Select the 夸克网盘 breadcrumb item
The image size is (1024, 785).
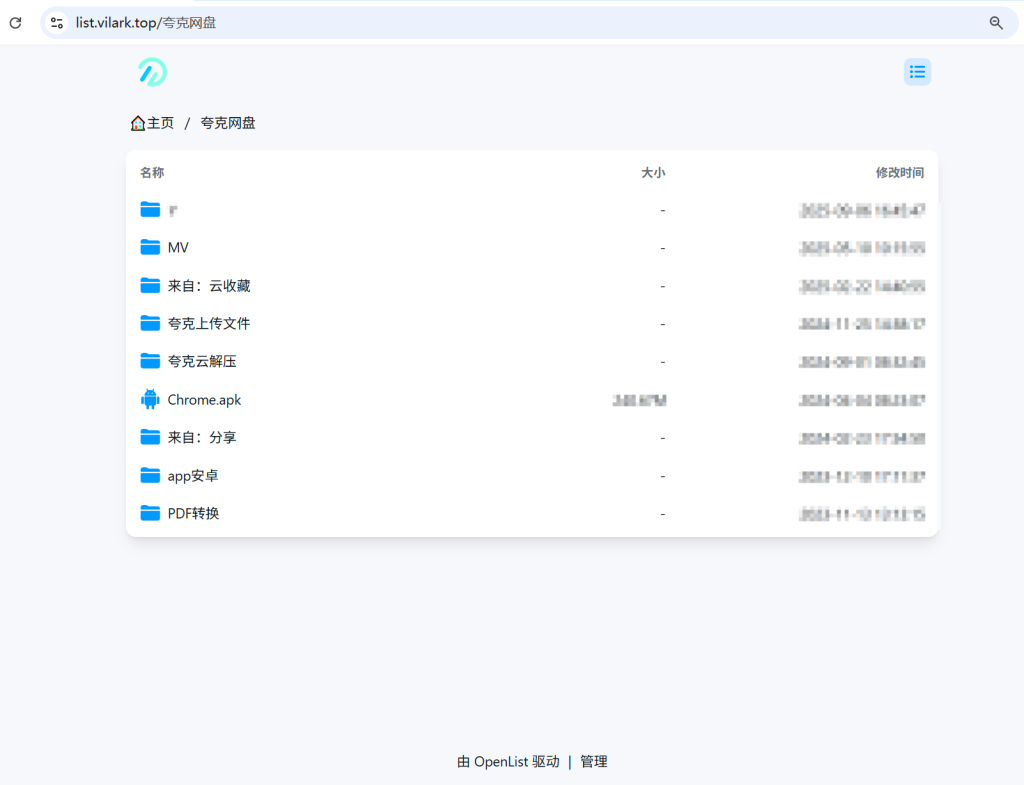coord(227,122)
